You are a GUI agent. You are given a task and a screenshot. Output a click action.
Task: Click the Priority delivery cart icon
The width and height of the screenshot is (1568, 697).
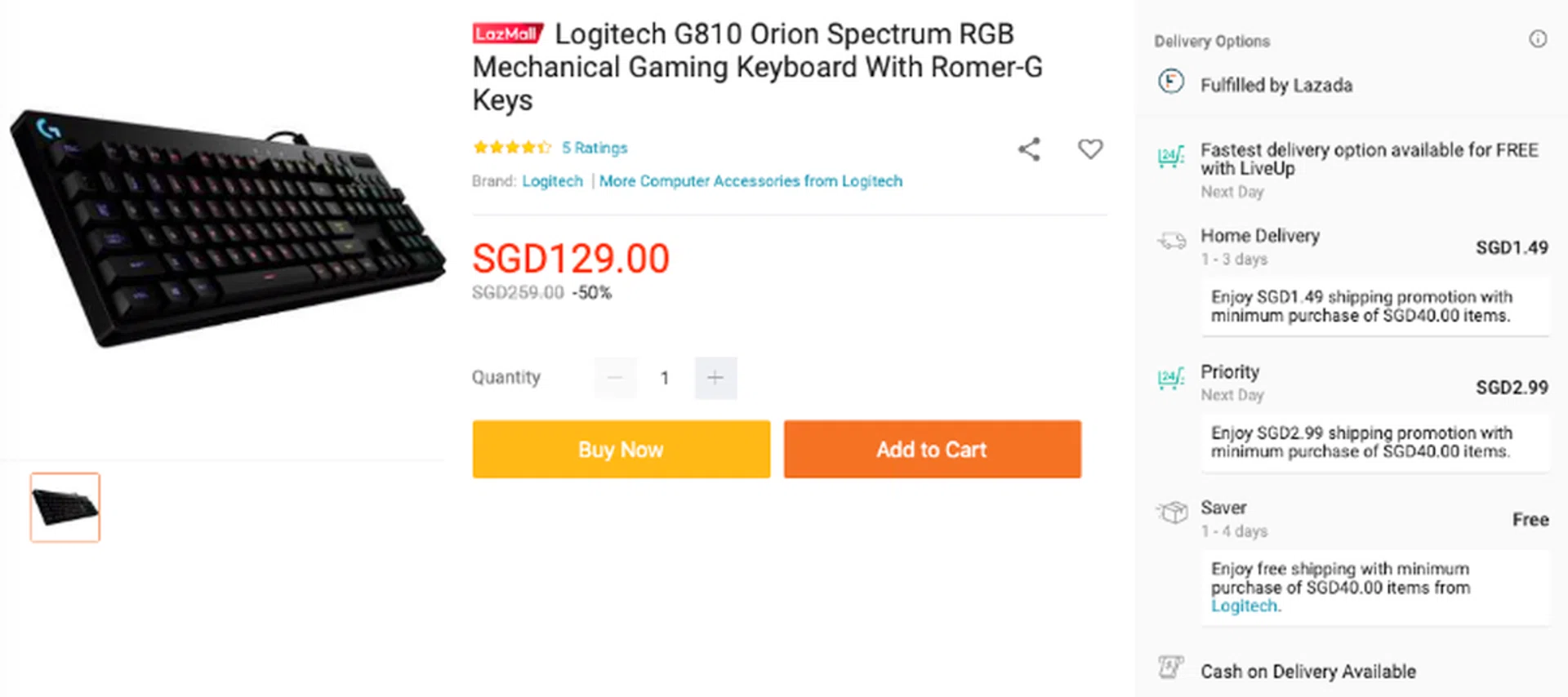(x=1170, y=378)
